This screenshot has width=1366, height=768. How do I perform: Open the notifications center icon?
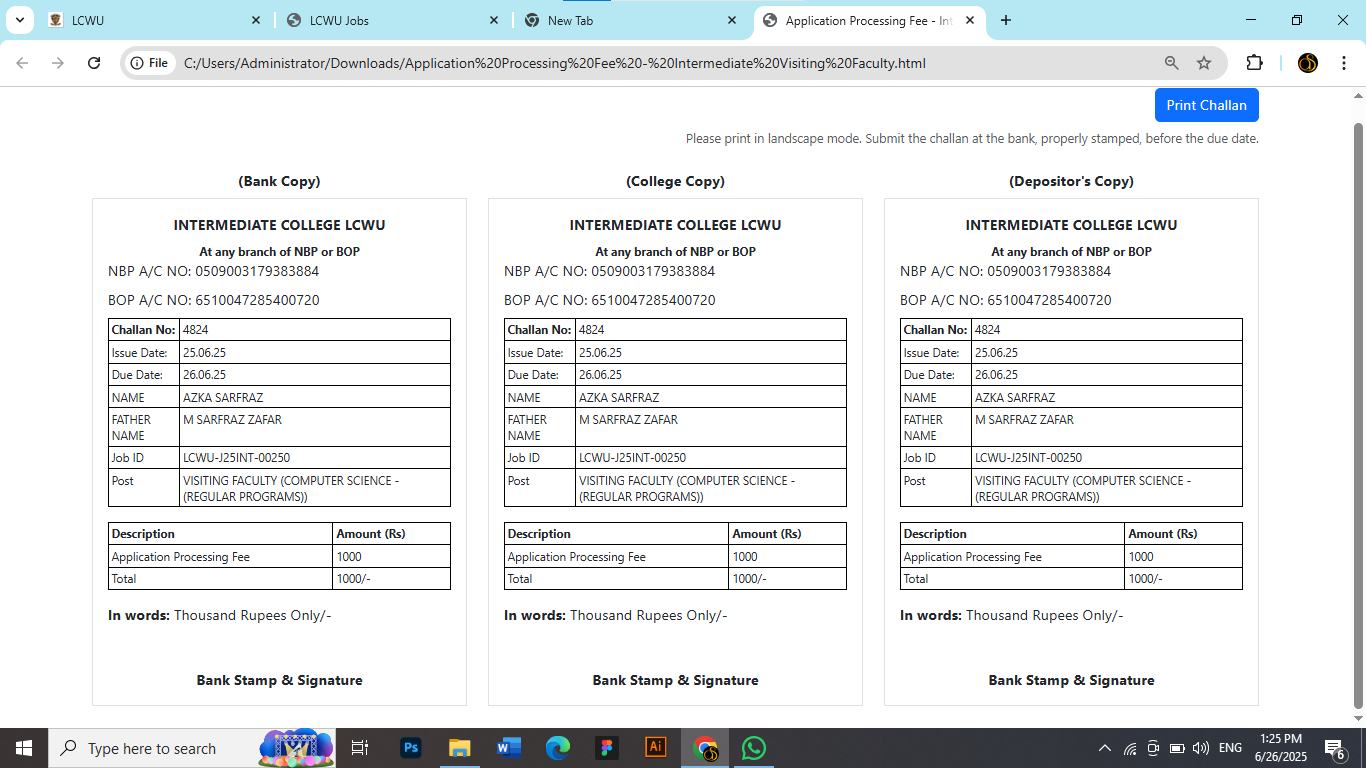coord(1335,748)
